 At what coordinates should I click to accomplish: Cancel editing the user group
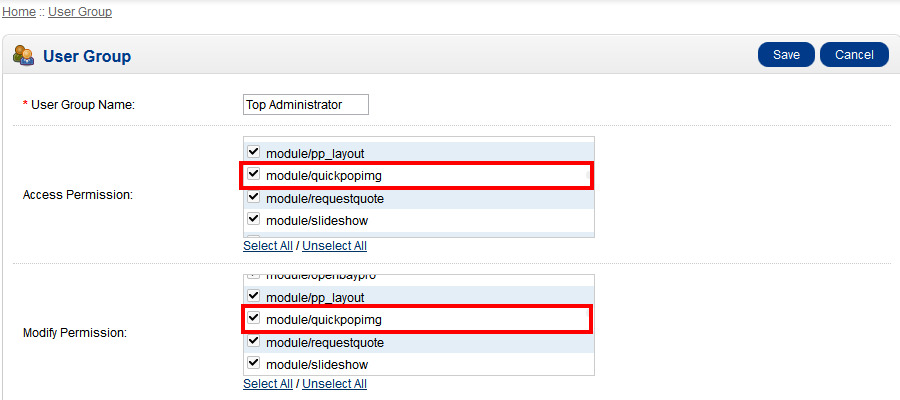[854, 55]
